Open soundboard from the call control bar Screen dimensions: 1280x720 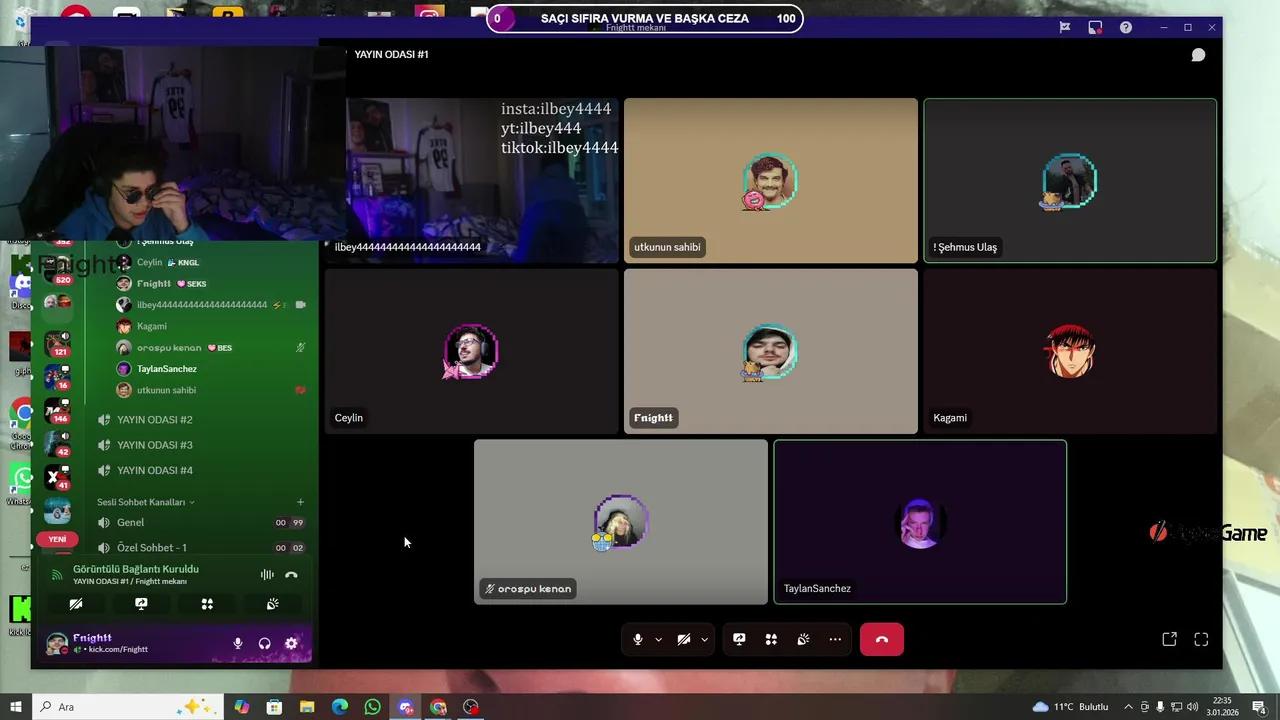point(803,640)
